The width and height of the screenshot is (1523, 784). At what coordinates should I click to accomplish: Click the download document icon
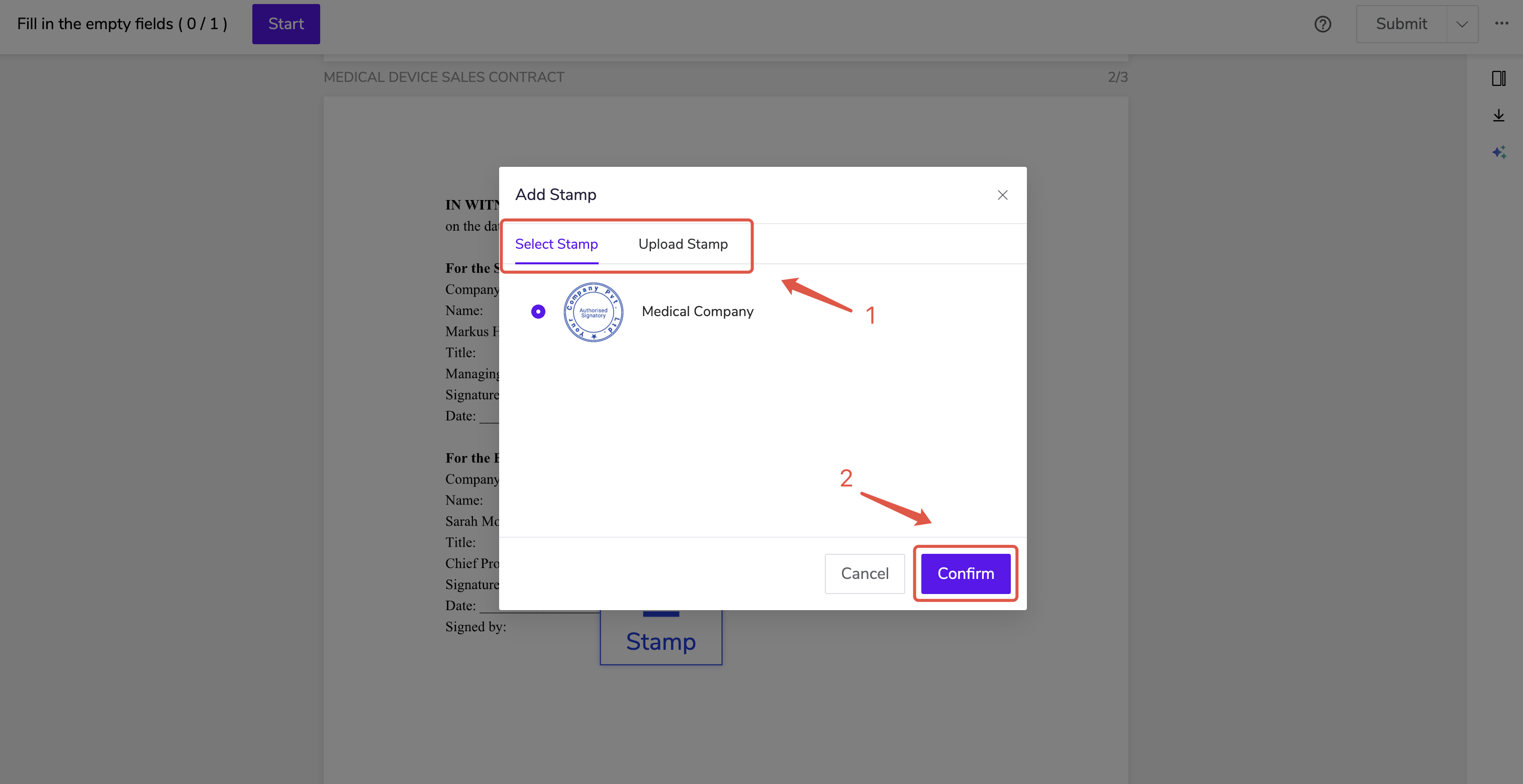pyautogui.click(x=1498, y=115)
